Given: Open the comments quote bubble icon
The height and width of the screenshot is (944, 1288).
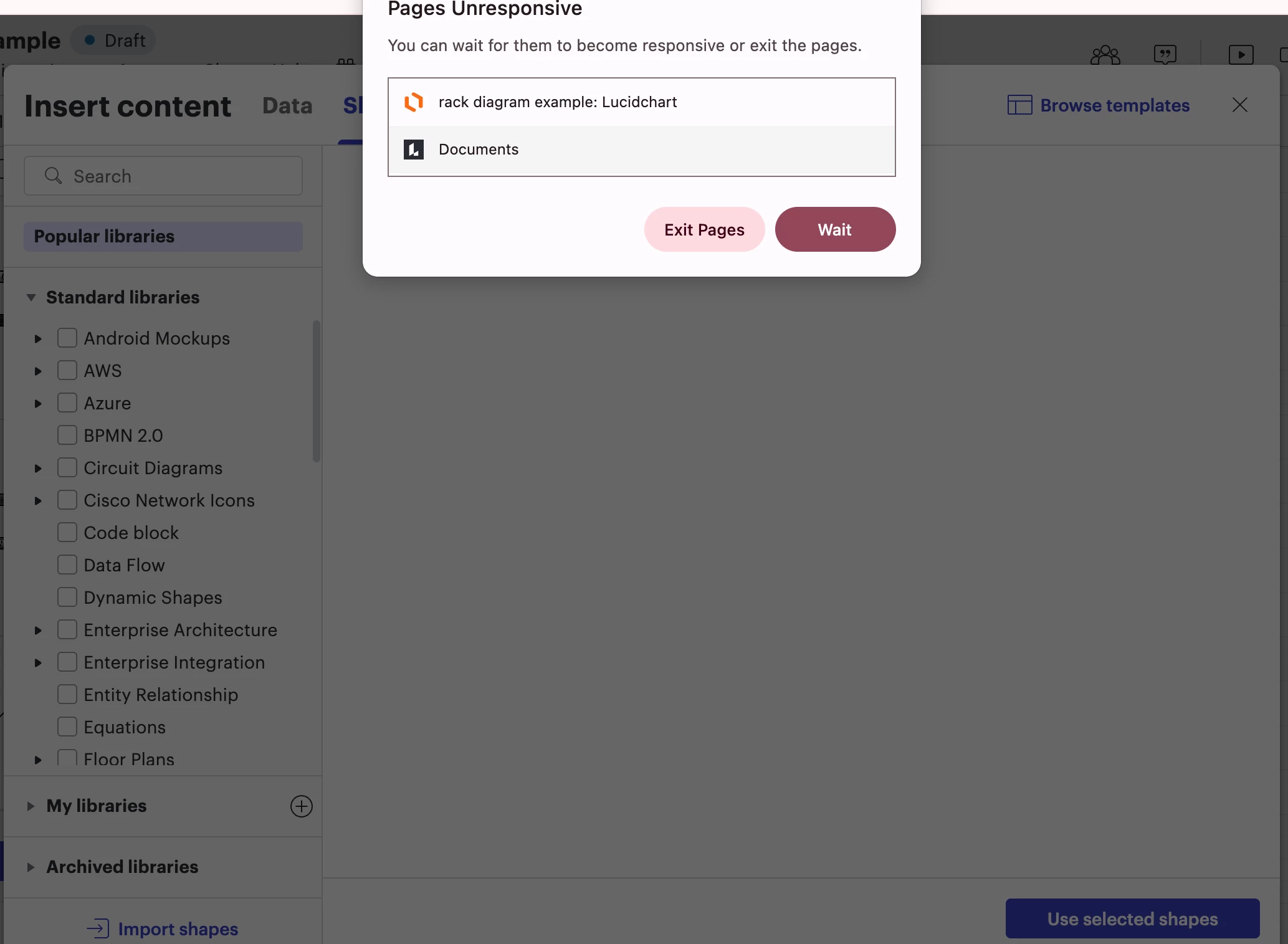Looking at the screenshot, I should pyautogui.click(x=1165, y=55).
